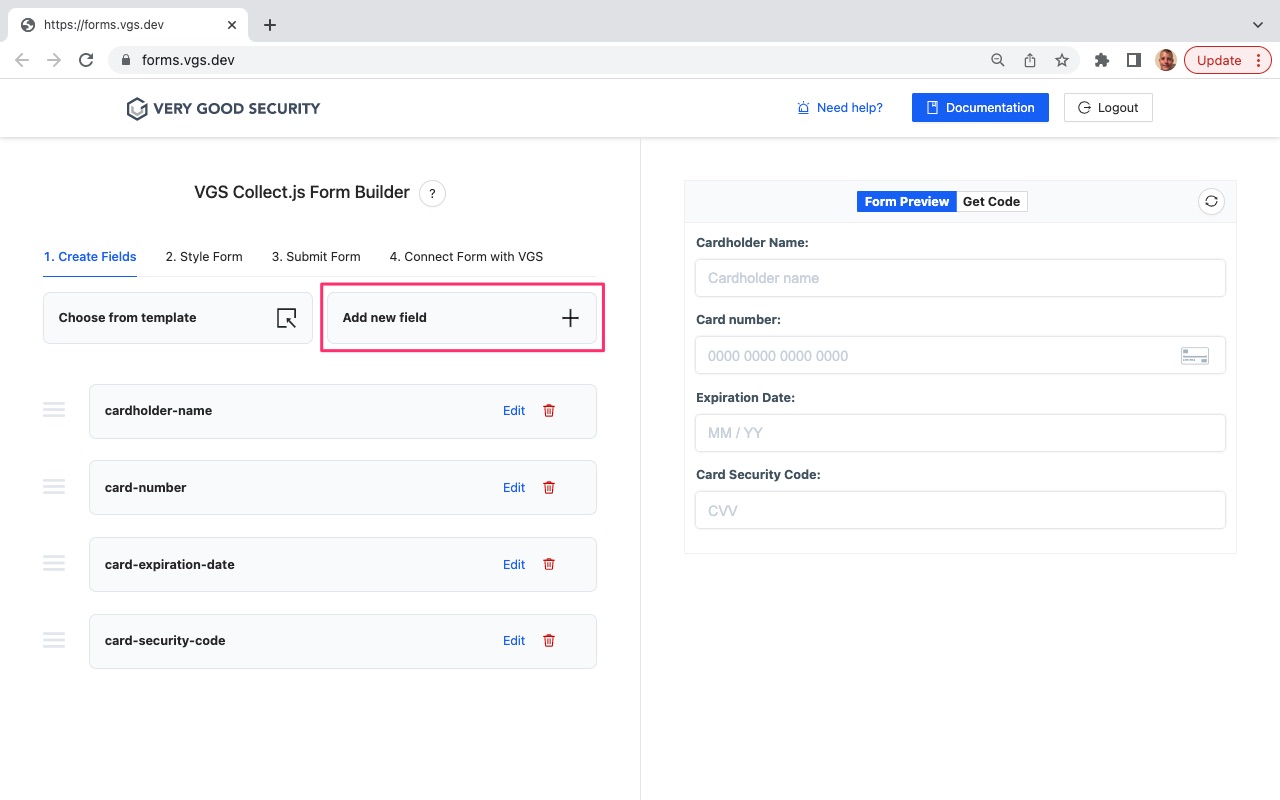Click the Chrome Update button
This screenshot has height=800, width=1280.
(x=1228, y=60)
